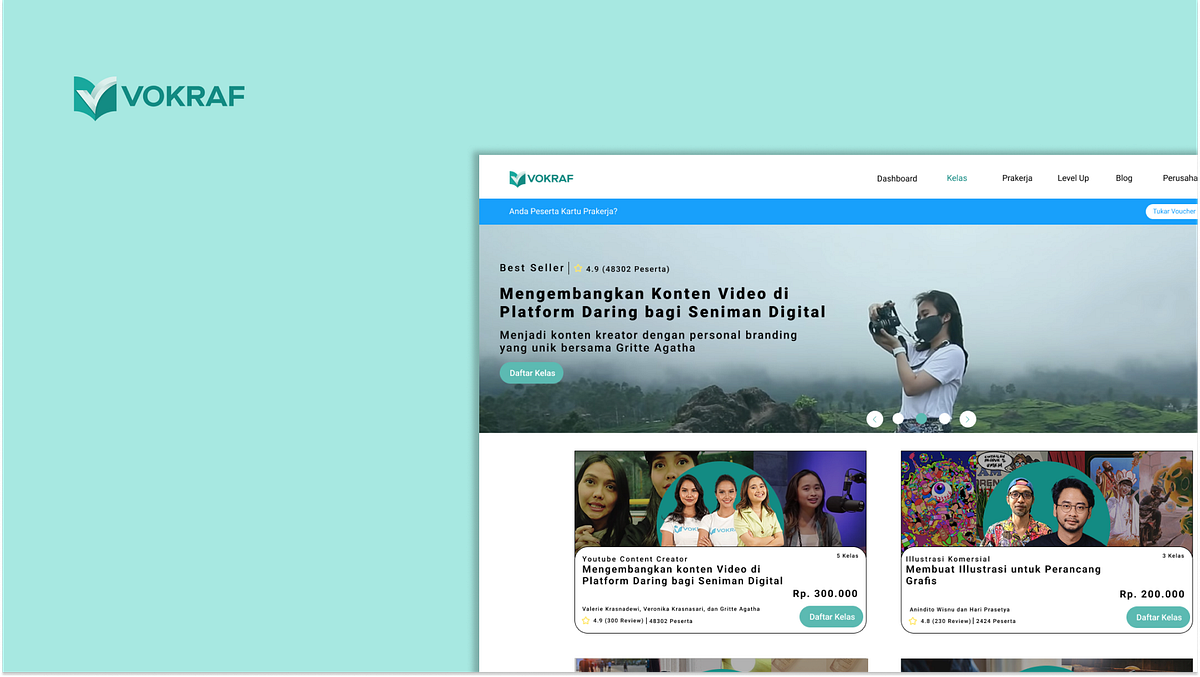Screen dimensions: 1200x677
Task: Select the last carousel indicator dot
Action: tap(944, 419)
